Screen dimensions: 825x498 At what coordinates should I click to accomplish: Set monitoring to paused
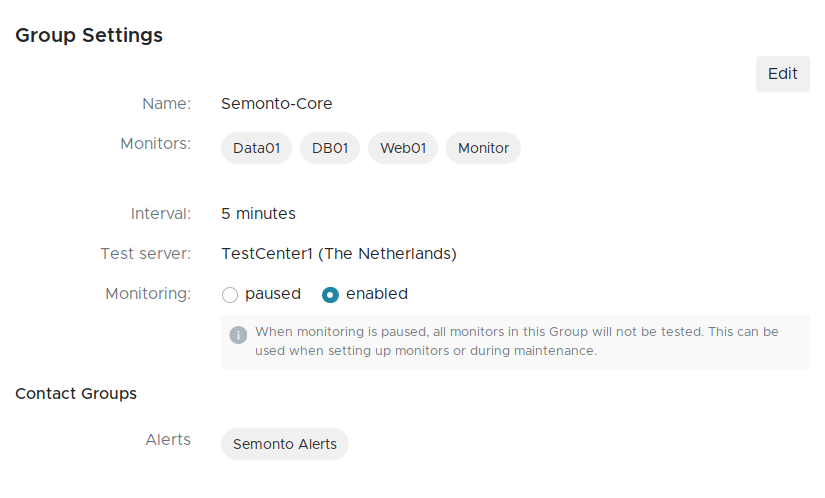pos(230,295)
